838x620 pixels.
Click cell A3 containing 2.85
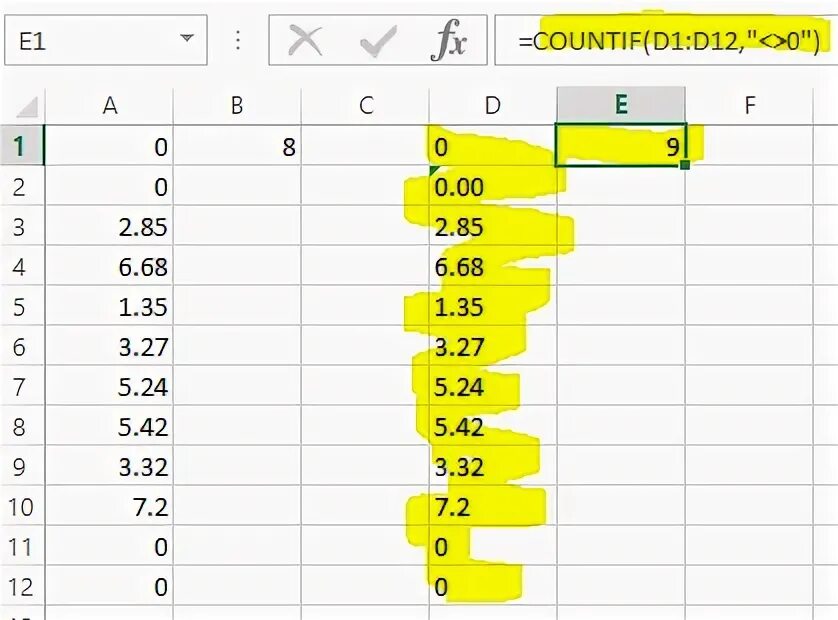pos(110,226)
